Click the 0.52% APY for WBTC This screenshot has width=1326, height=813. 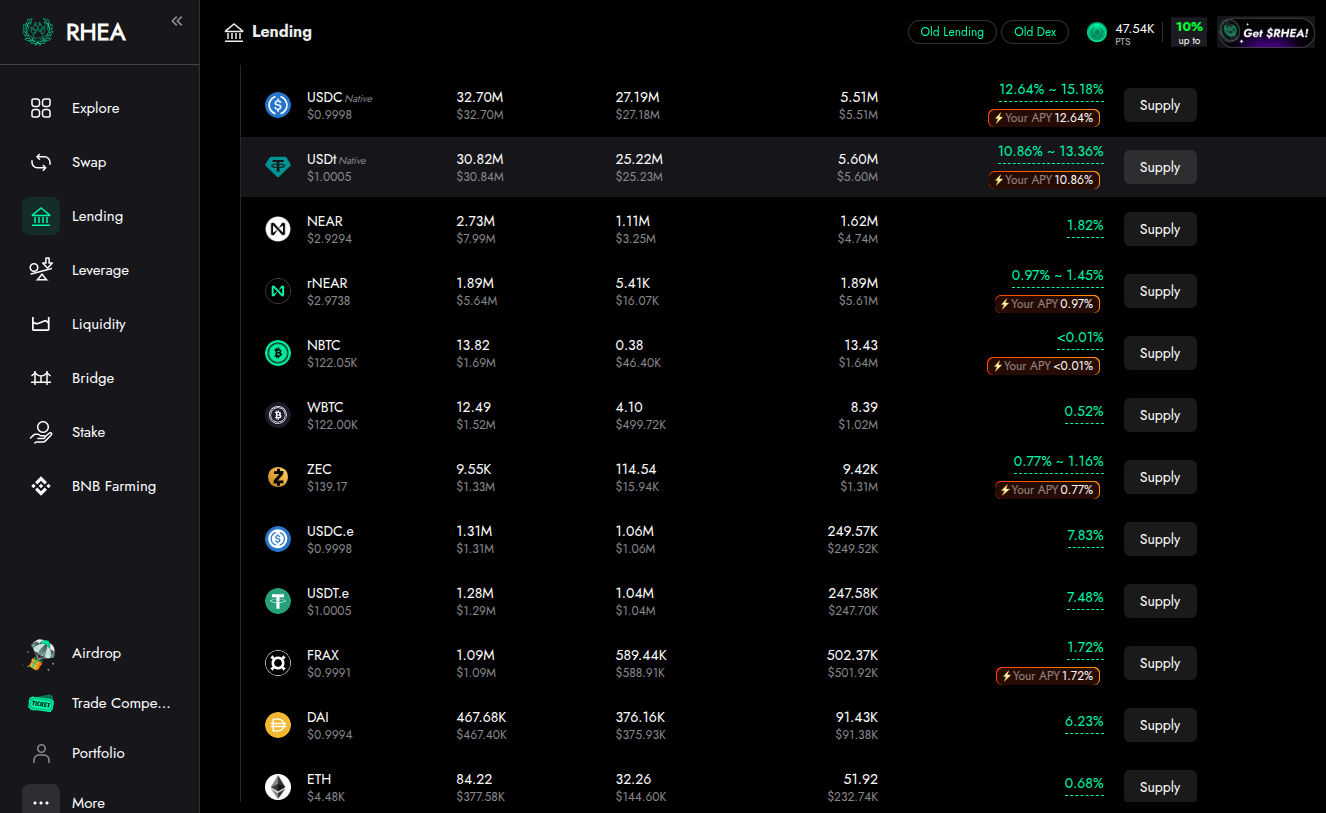[1085, 412]
